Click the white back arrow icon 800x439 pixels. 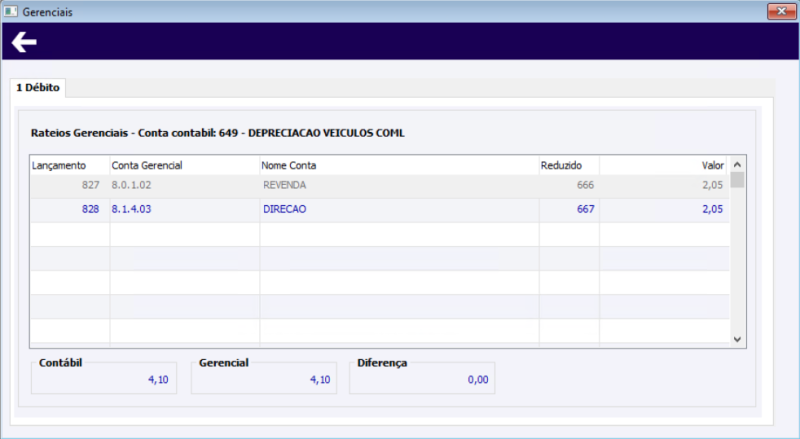click(x=24, y=42)
